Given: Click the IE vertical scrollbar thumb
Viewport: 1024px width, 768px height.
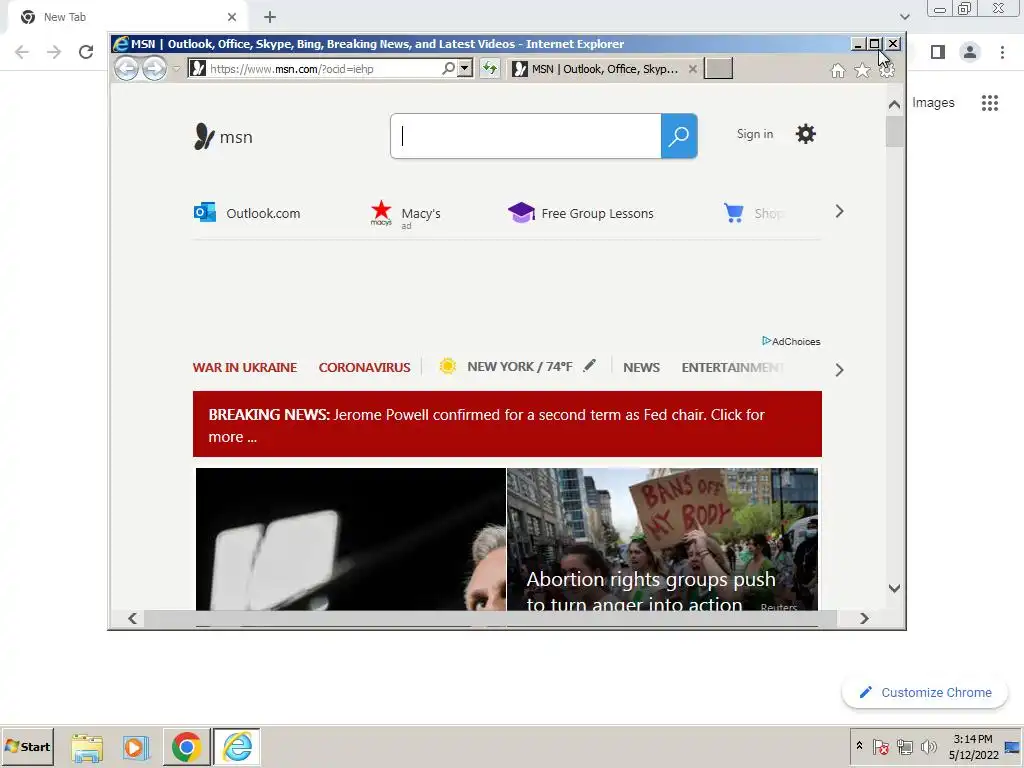Looking at the screenshot, I should click(895, 131).
